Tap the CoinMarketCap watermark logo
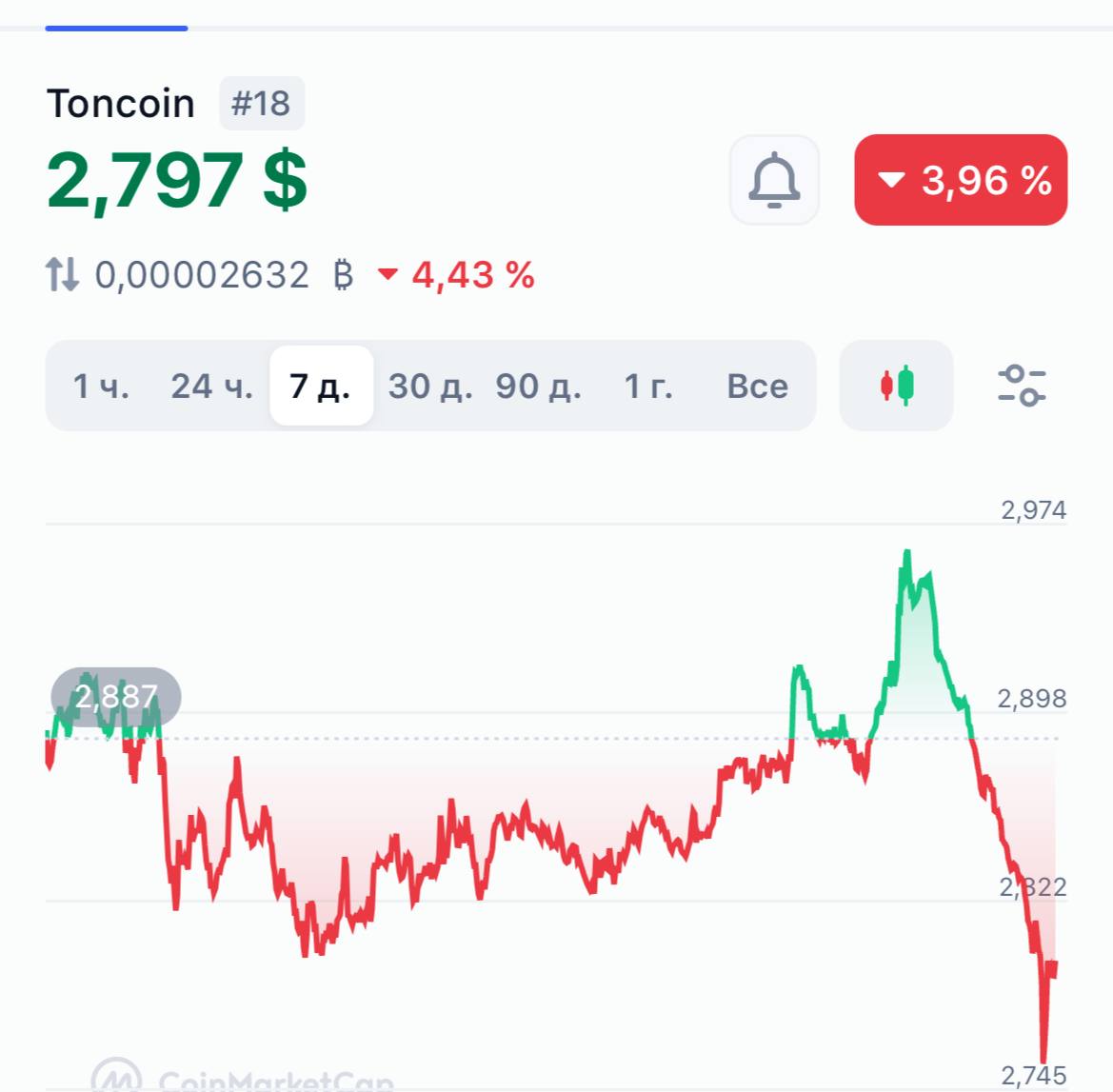This screenshot has height=1092, width=1113. point(243,1078)
